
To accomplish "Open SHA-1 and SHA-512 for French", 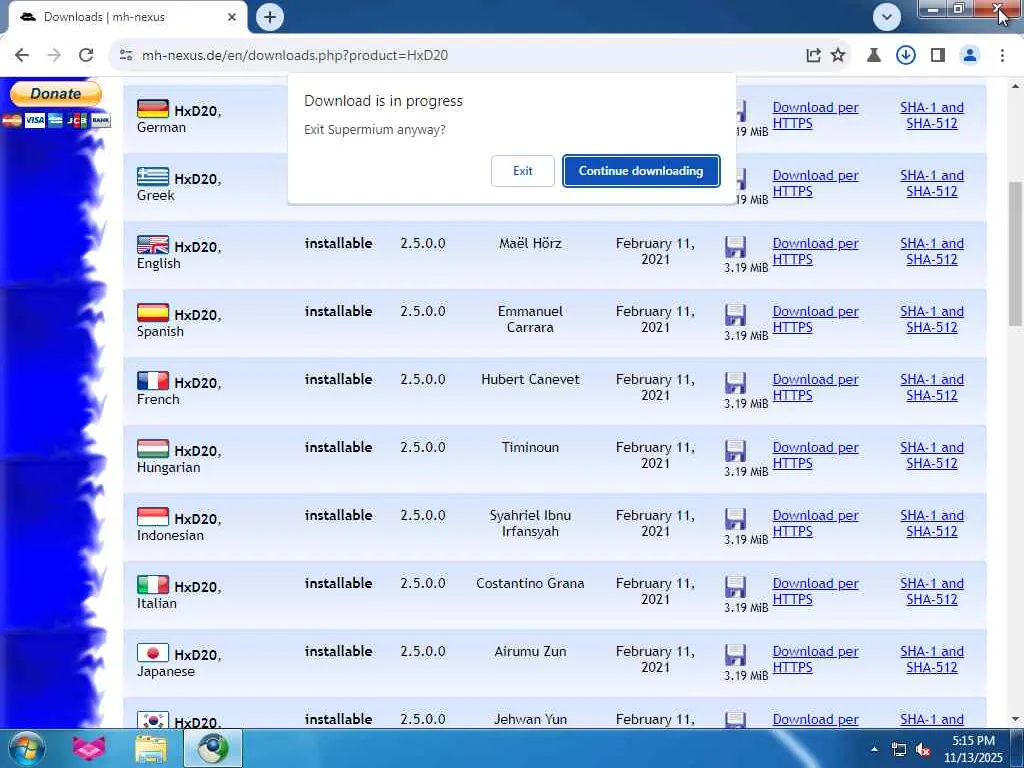I will (932, 387).
